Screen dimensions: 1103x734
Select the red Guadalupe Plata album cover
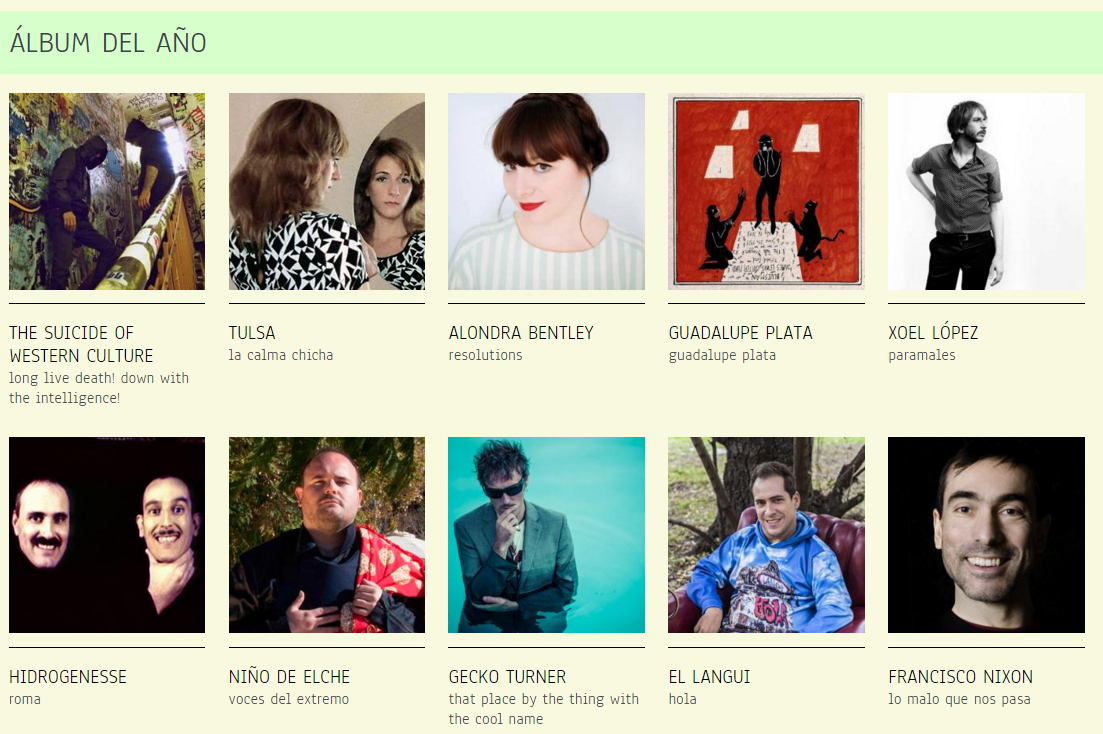(766, 191)
